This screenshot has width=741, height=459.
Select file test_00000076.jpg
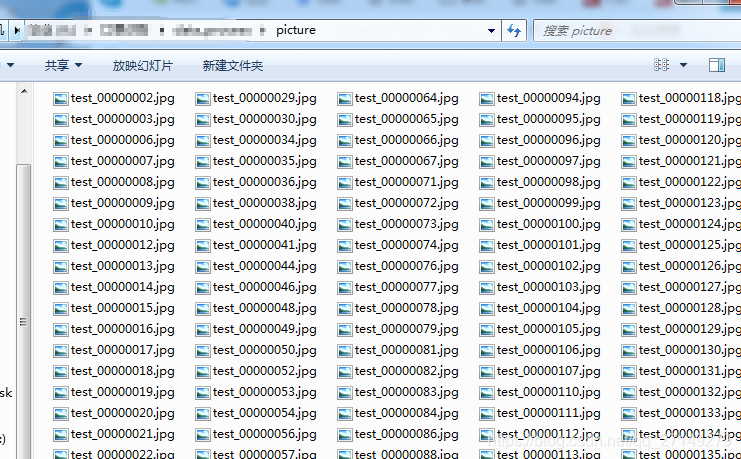pos(398,266)
